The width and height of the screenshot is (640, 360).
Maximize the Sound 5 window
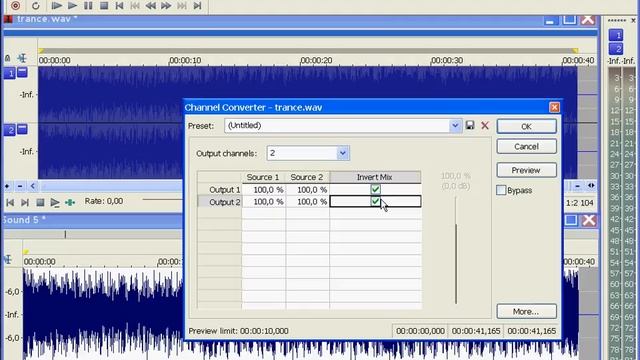571,220
